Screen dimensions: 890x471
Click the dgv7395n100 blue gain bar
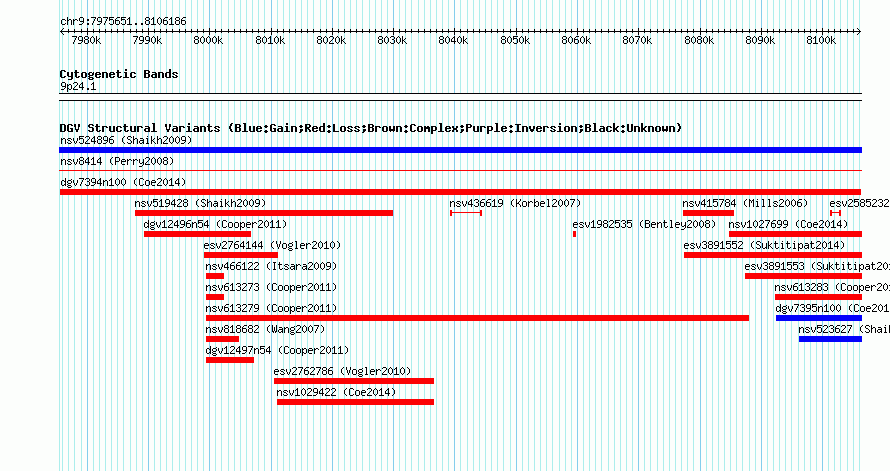tap(818, 318)
